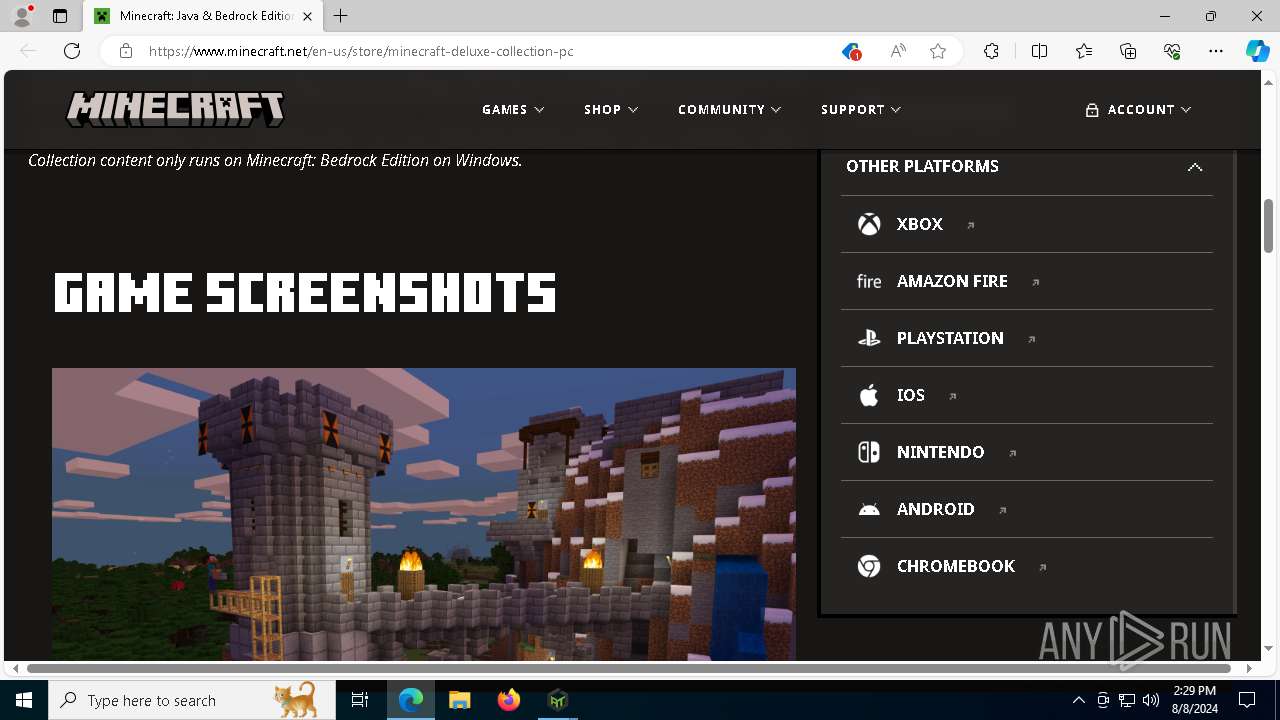Click the castle game screenshot
The width and height of the screenshot is (1280, 720).
[x=424, y=514]
